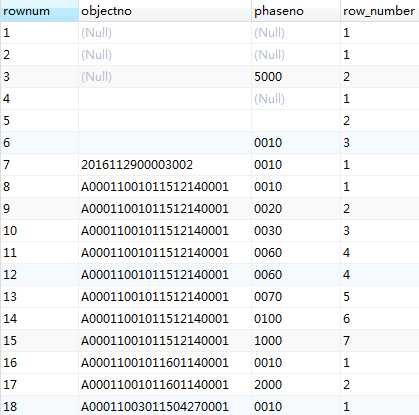Image resolution: width=419 pixels, height=415 pixels.
Task: Select objectno cell in row 16
Action: coord(165,363)
